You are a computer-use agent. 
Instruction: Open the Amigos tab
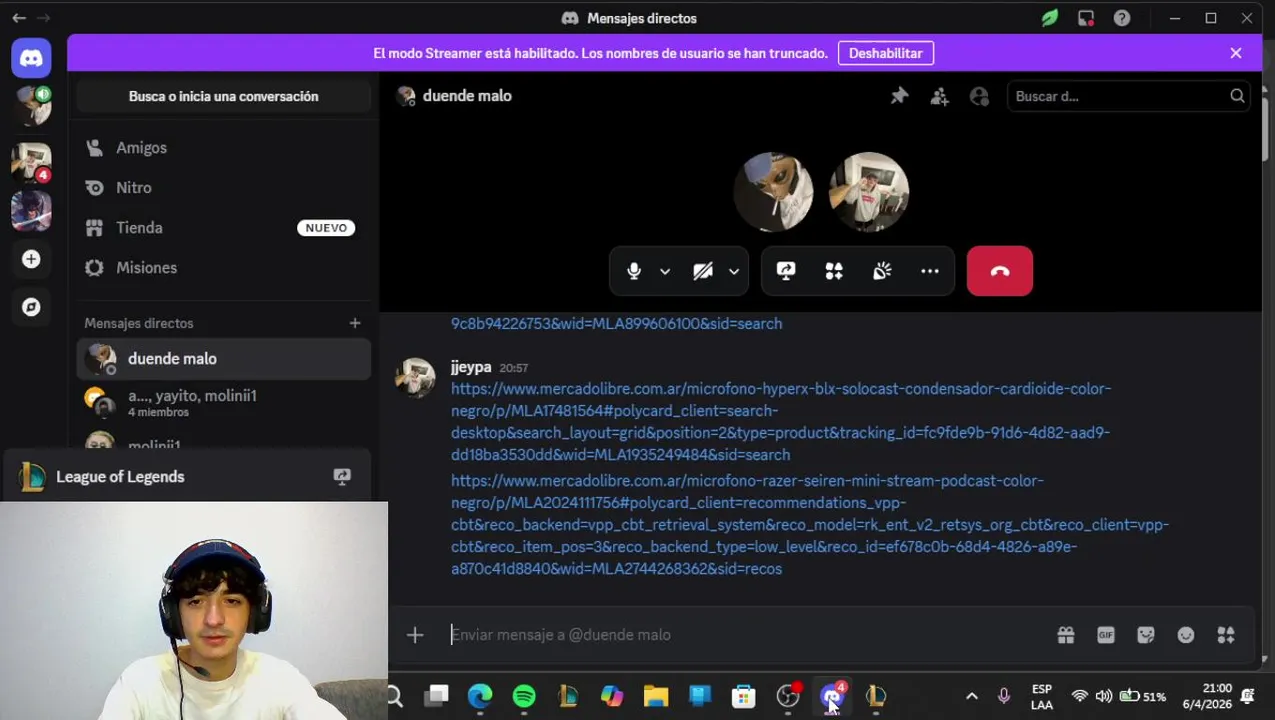[x=223, y=148]
